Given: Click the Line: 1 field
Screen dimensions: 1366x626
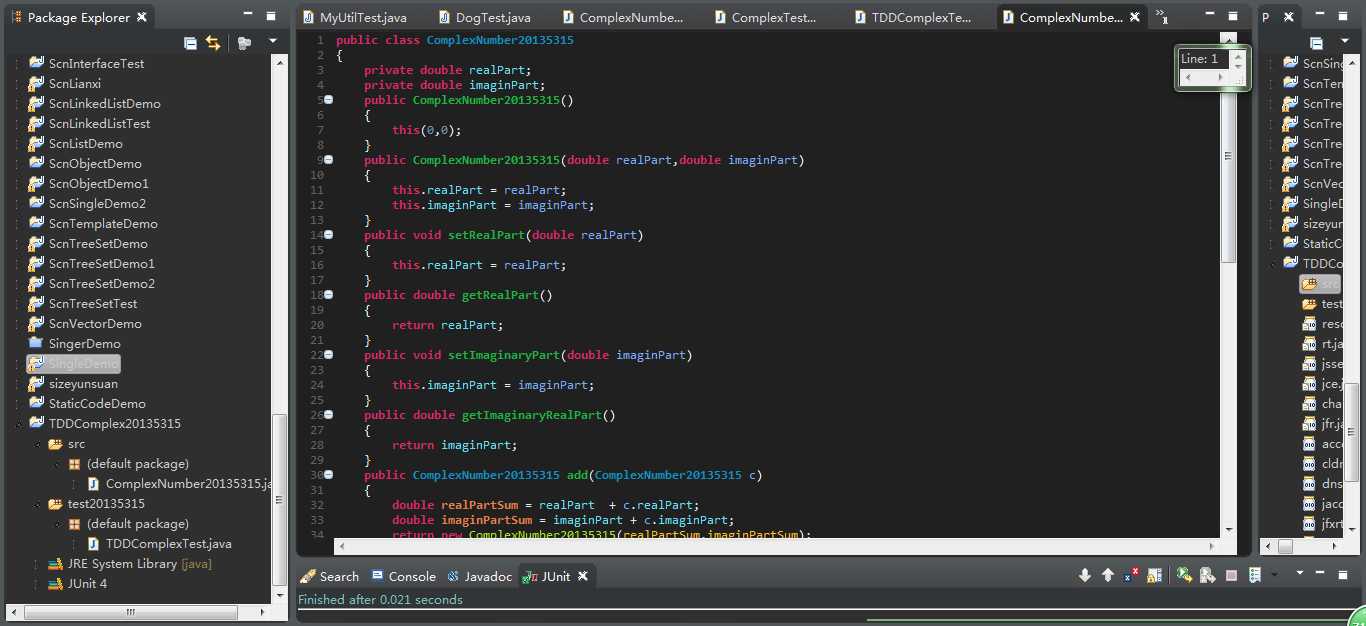Looking at the screenshot, I should click(x=1203, y=59).
